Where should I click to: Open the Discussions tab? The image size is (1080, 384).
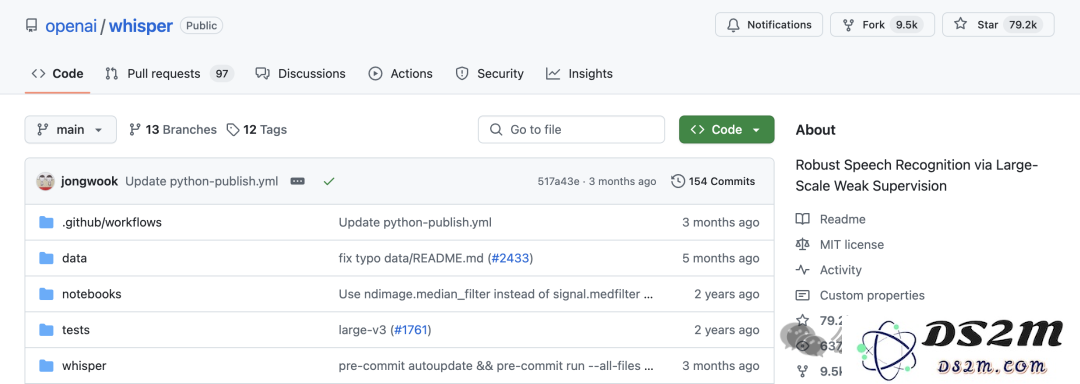300,74
